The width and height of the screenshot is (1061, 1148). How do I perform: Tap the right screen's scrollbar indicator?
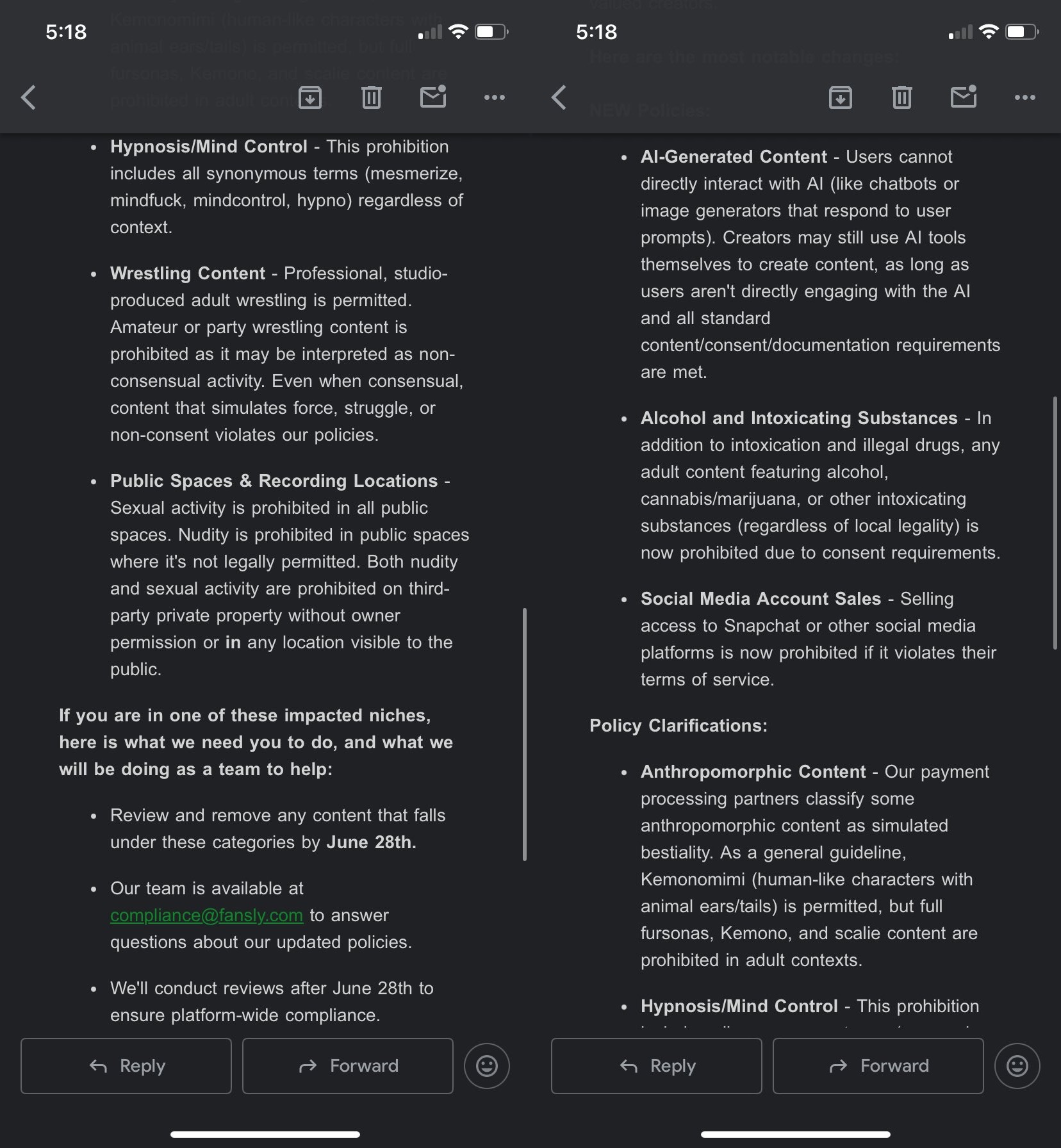1055,523
